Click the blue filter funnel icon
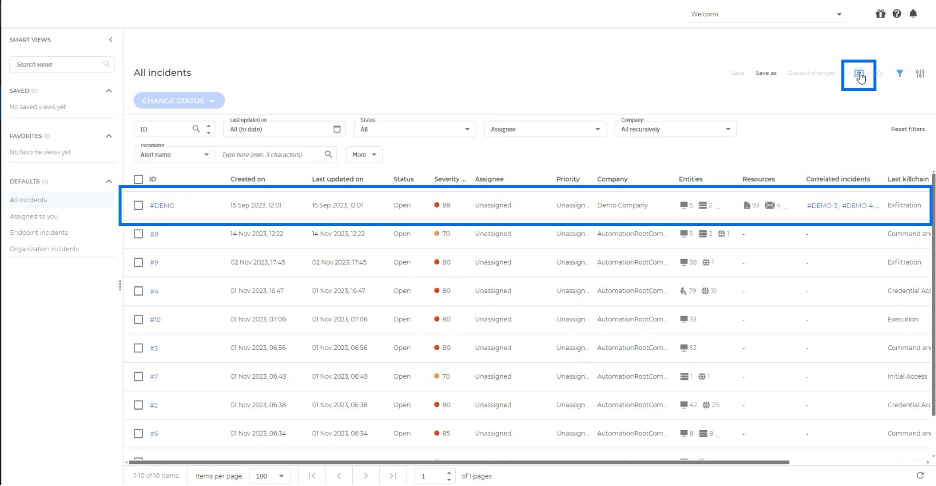The image size is (936, 486). 899,73
